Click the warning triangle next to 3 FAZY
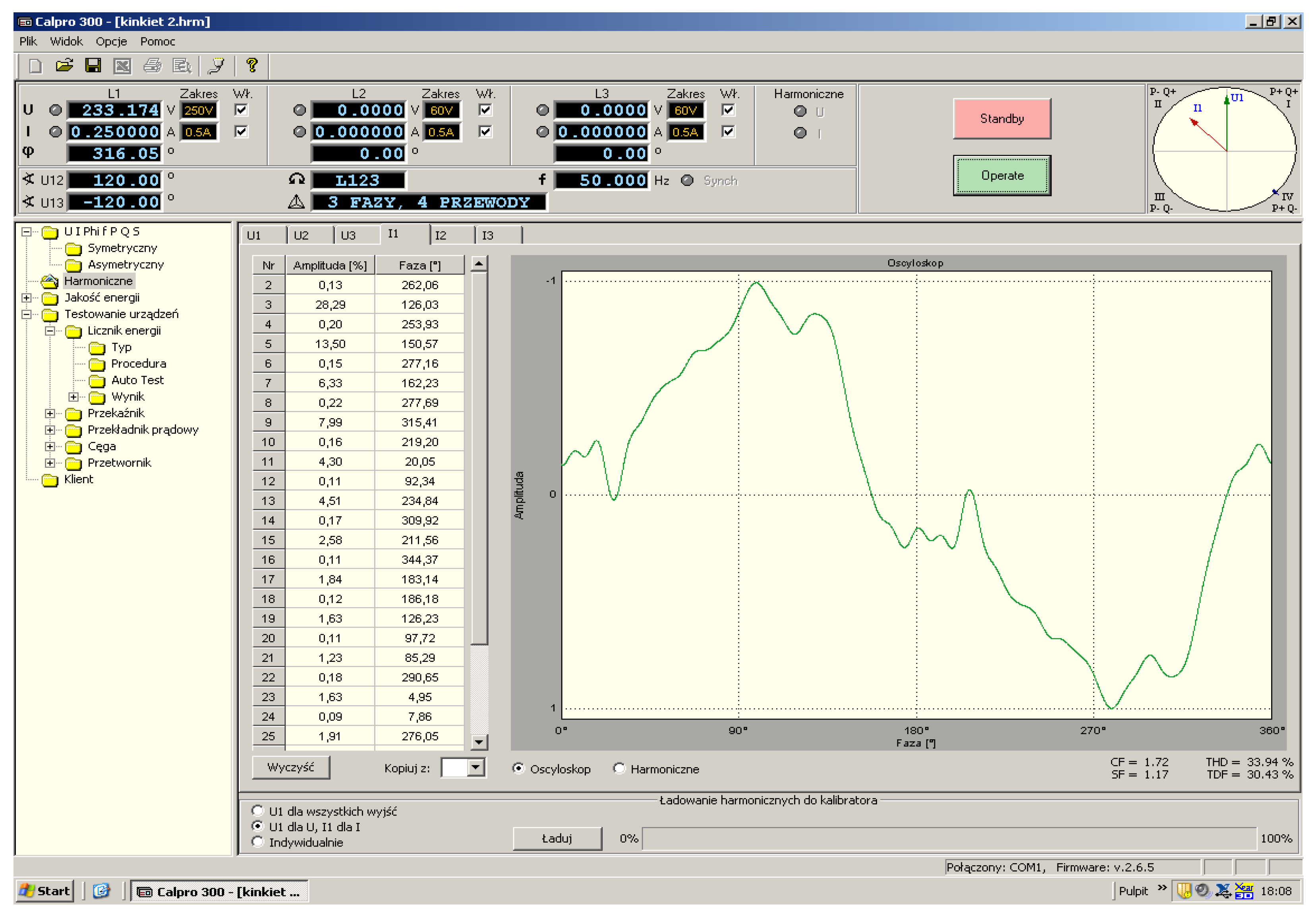Image resolution: width=1316 pixels, height=920 pixels. click(296, 202)
